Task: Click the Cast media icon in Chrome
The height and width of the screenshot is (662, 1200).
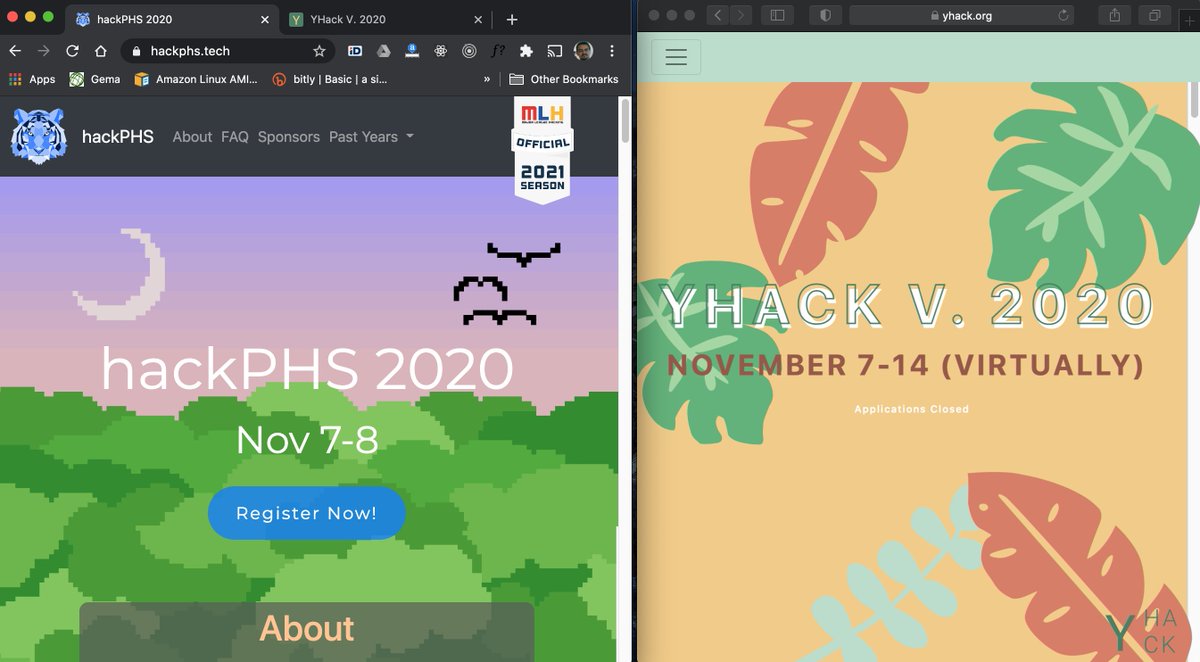Action: 554,51
